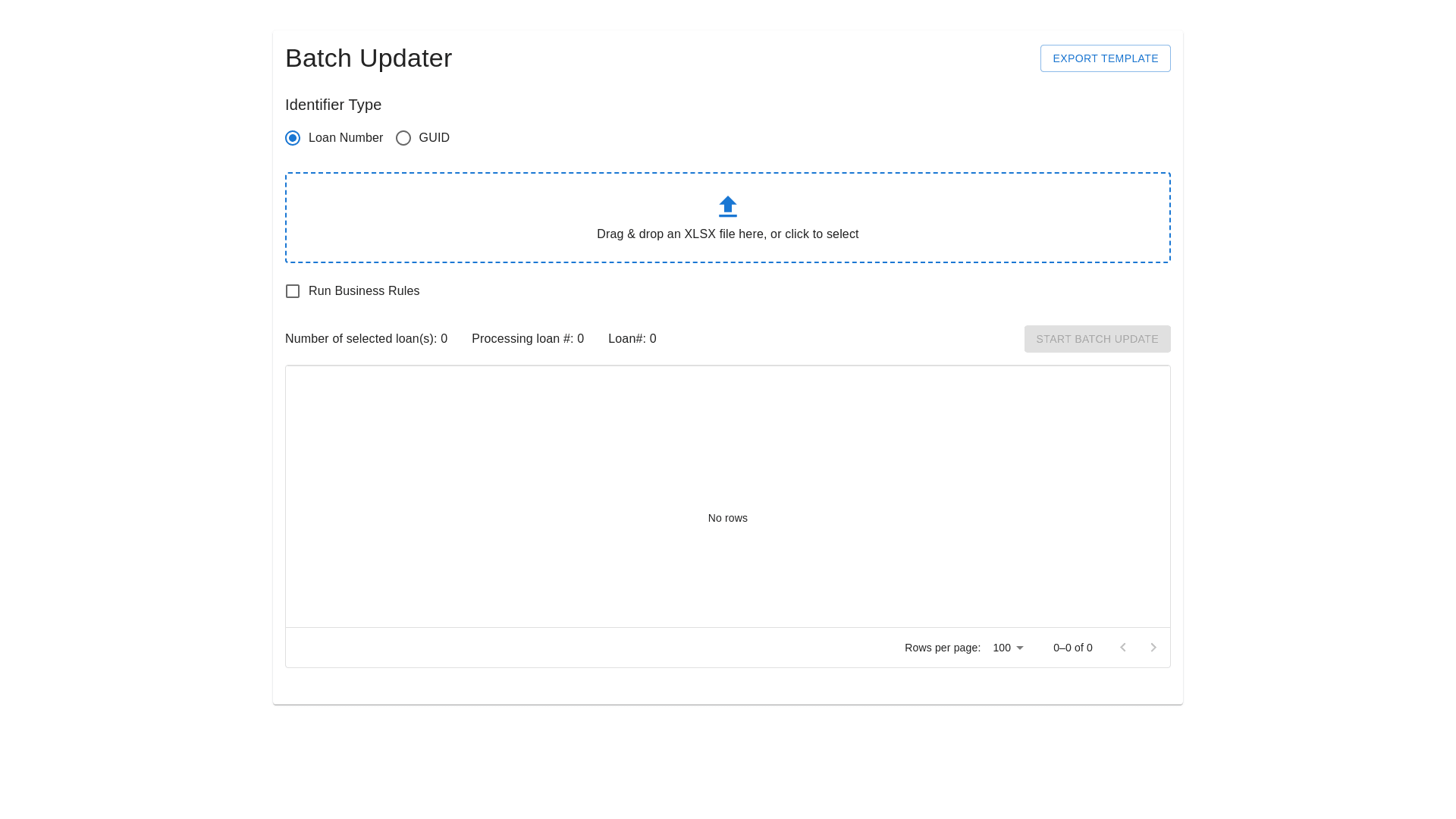Click the drag & drop XLSX text
The height and width of the screenshot is (819, 1456).
pyautogui.click(x=727, y=234)
